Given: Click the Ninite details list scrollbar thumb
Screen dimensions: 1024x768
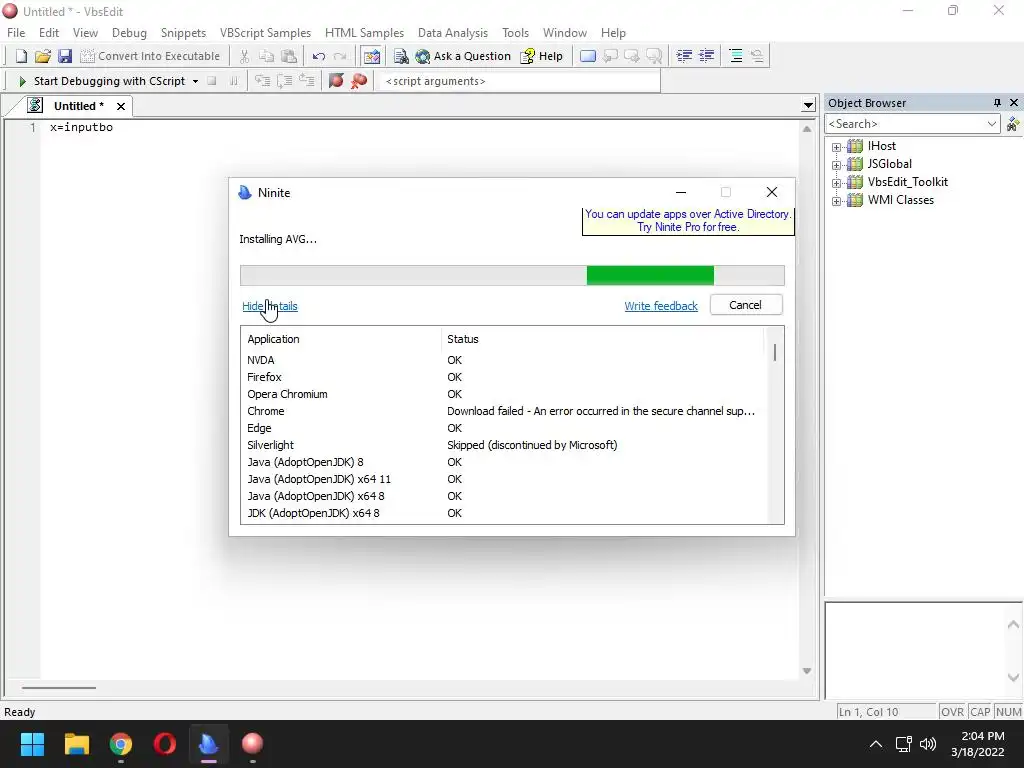Looking at the screenshot, I should 775,353.
